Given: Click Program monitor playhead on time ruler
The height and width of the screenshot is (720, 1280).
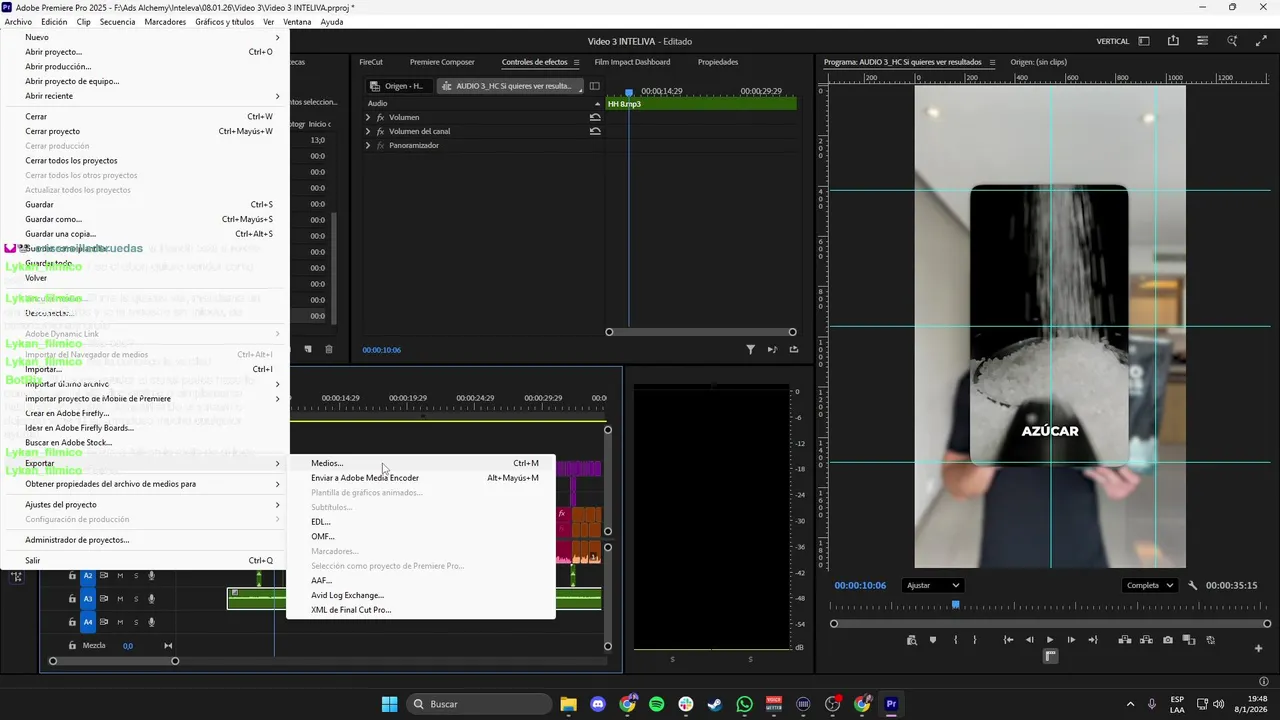Looking at the screenshot, I should coord(955,605).
